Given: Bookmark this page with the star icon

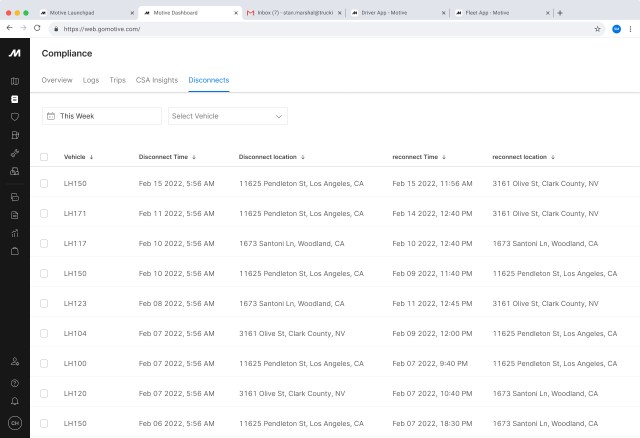Looking at the screenshot, I should pos(598,29).
